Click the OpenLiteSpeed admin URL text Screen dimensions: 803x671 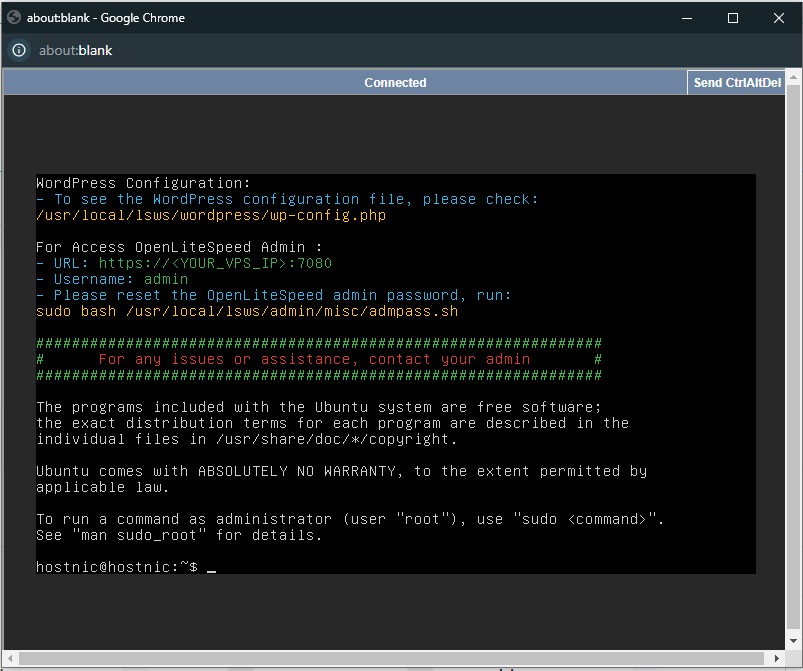(214, 263)
